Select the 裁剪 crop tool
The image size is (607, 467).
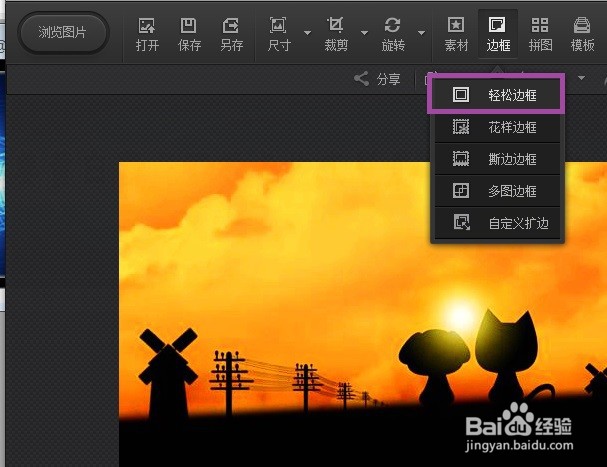(336, 35)
